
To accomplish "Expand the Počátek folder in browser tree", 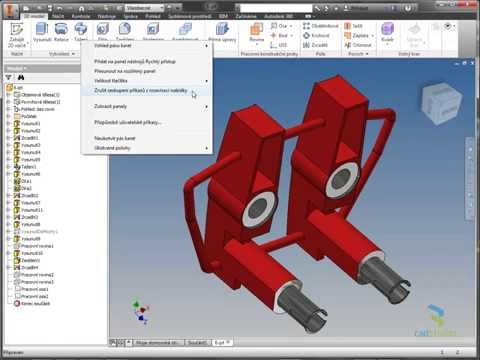I will click(9, 116).
